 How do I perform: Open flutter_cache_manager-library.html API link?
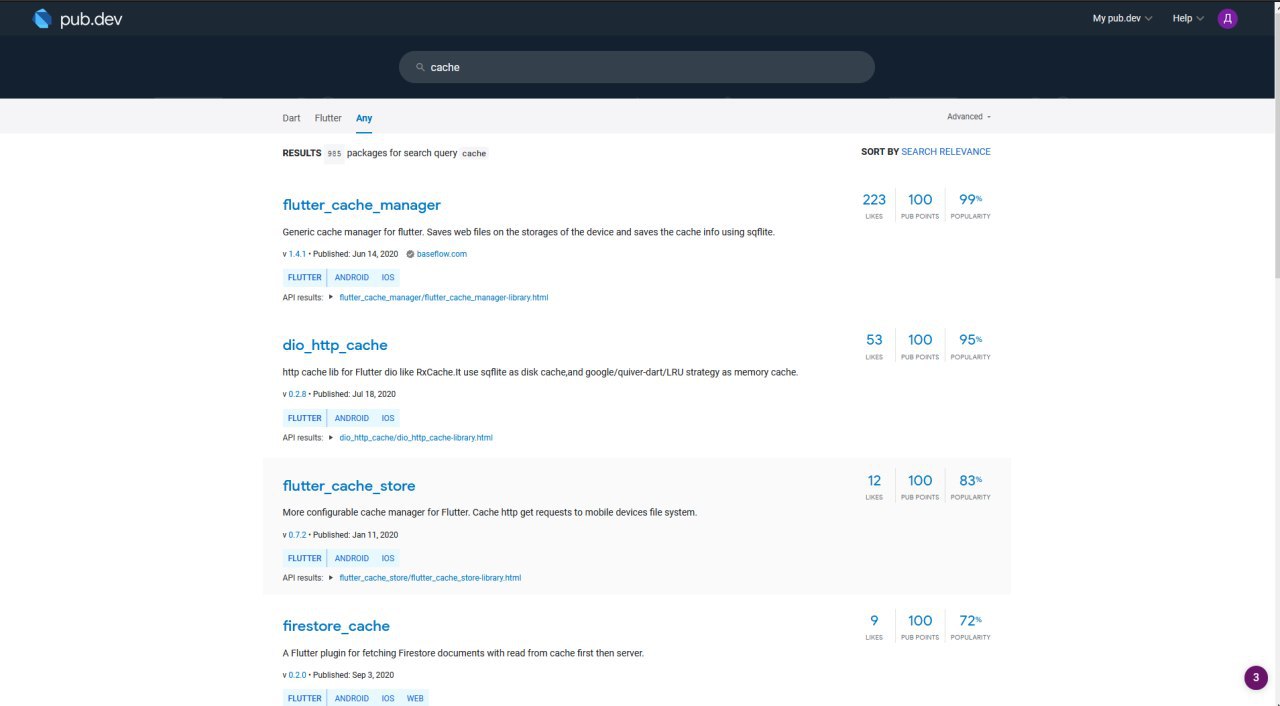(x=444, y=297)
